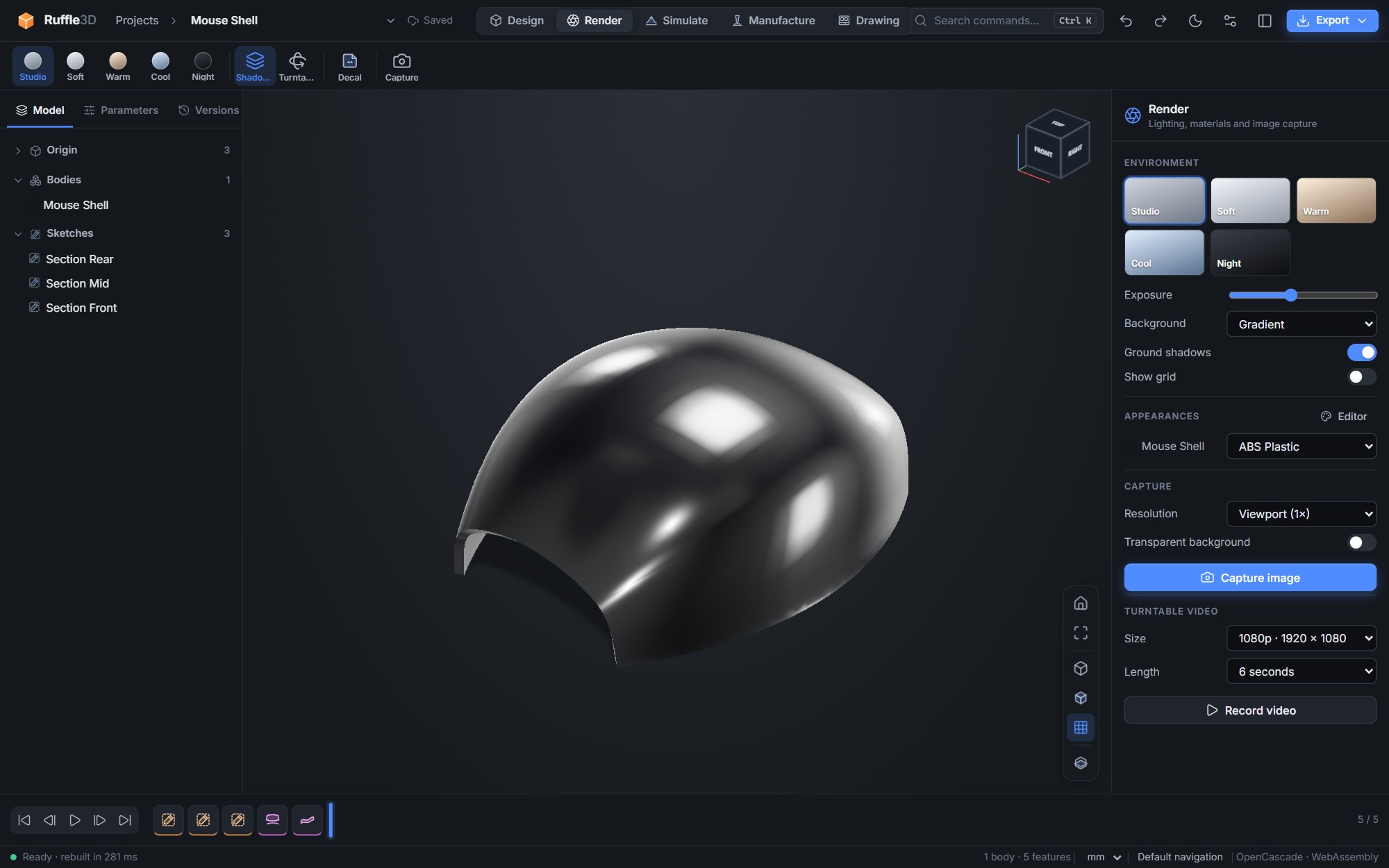Toggle the side panel layout icon
The image size is (1389, 868).
tap(1265, 21)
